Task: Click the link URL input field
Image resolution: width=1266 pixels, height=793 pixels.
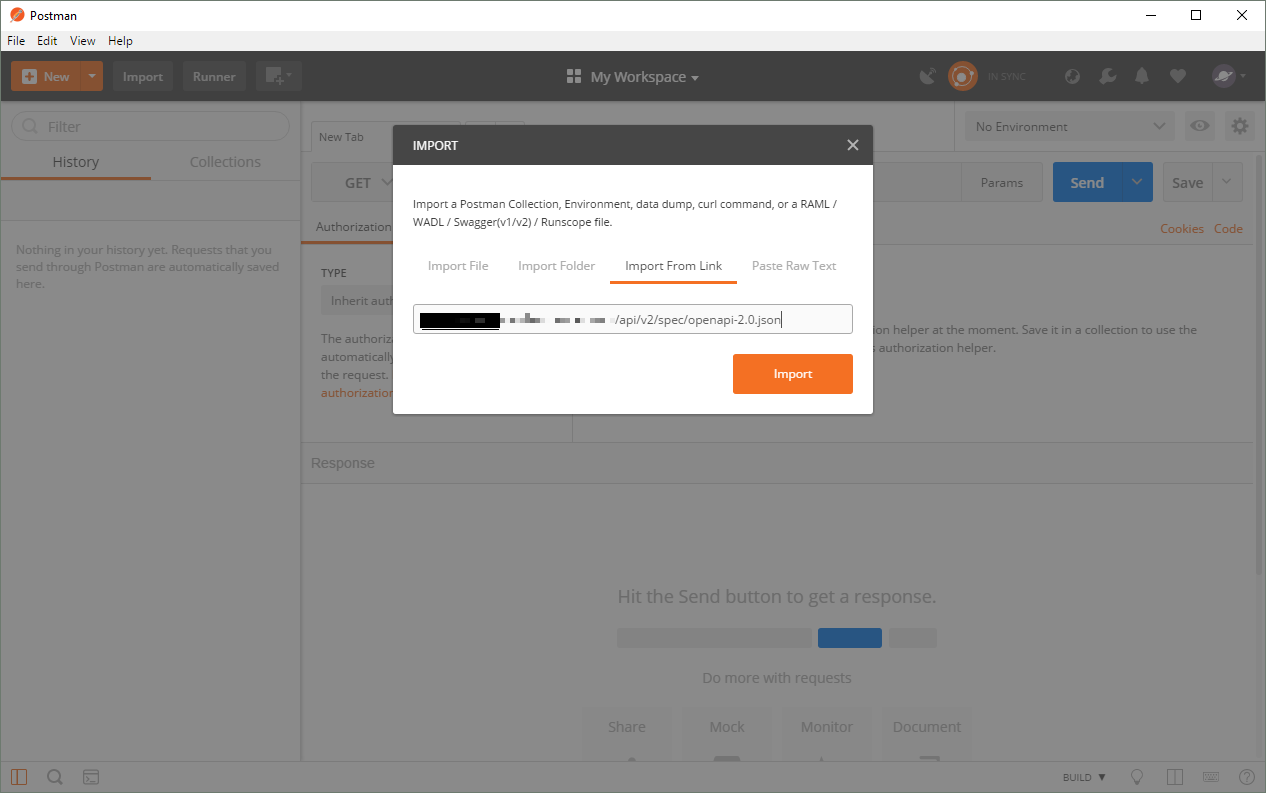Action: pyautogui.click(x=633, y=319)
